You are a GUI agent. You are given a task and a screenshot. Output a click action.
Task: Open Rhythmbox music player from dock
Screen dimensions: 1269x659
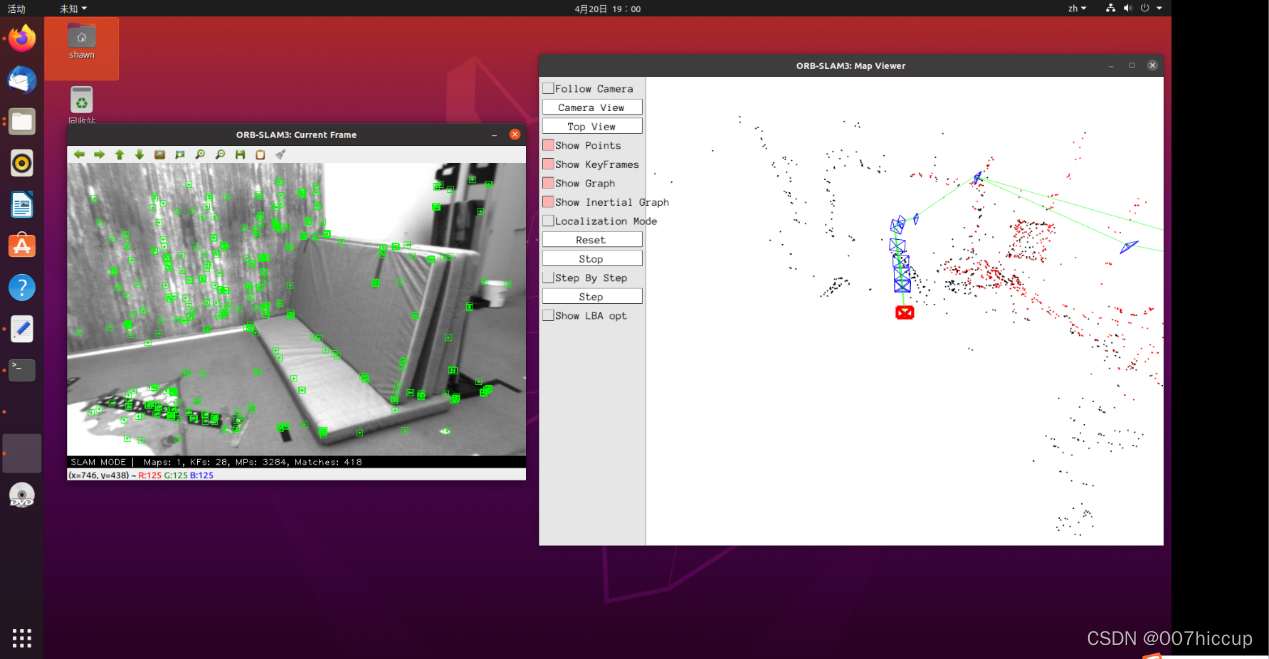point(22,163)
